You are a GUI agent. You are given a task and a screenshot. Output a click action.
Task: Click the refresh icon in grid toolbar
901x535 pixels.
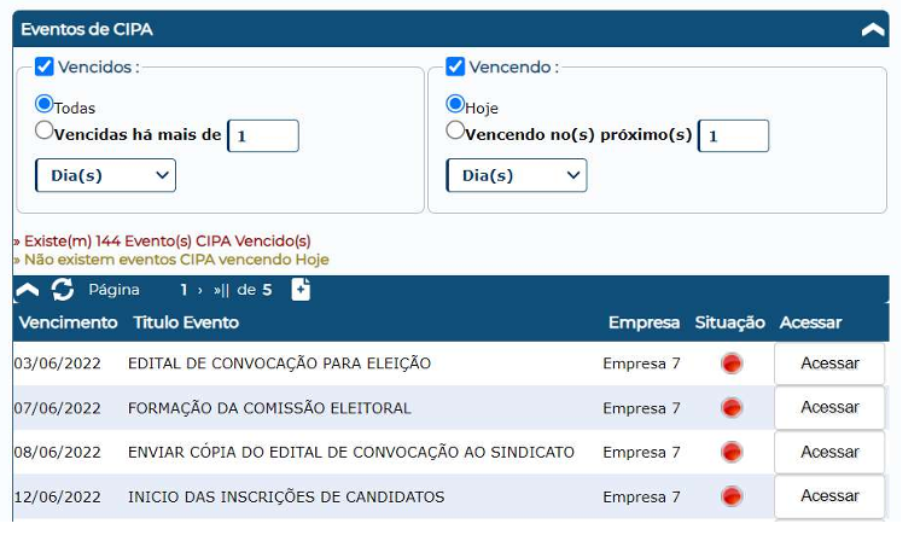point(63,290)
